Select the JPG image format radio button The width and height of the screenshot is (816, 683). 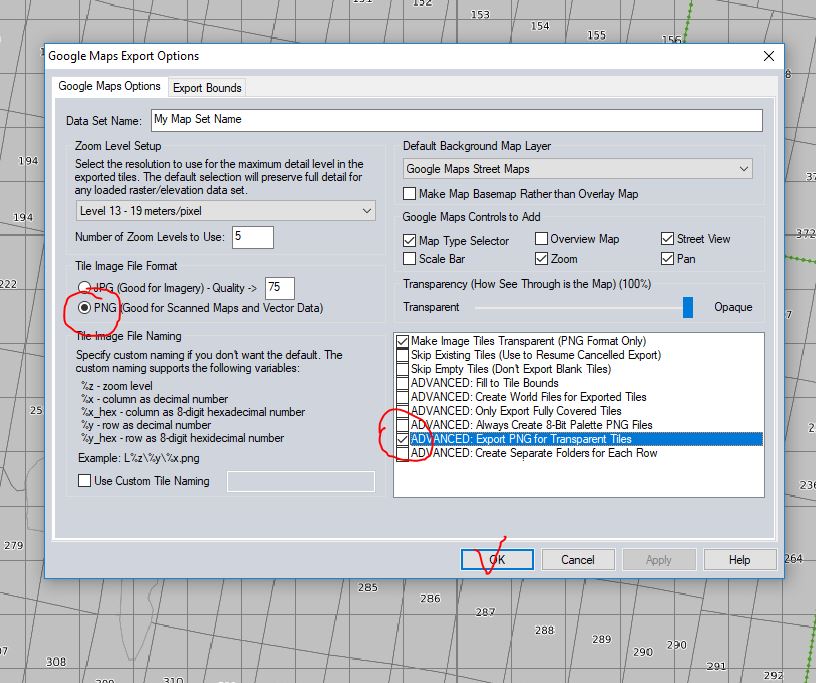[x=84, y=289]
